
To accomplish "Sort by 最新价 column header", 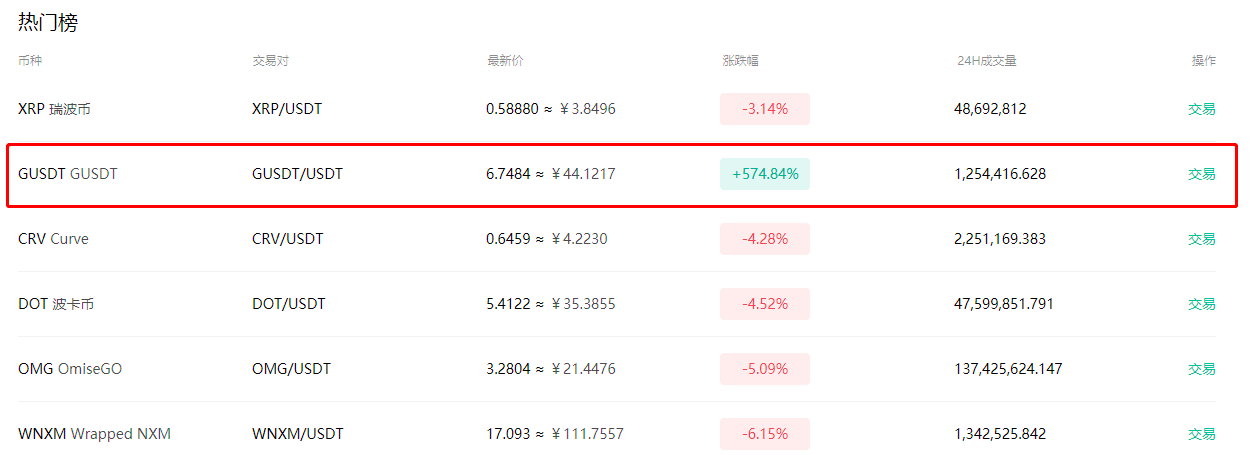I will (x=505, y=60).
